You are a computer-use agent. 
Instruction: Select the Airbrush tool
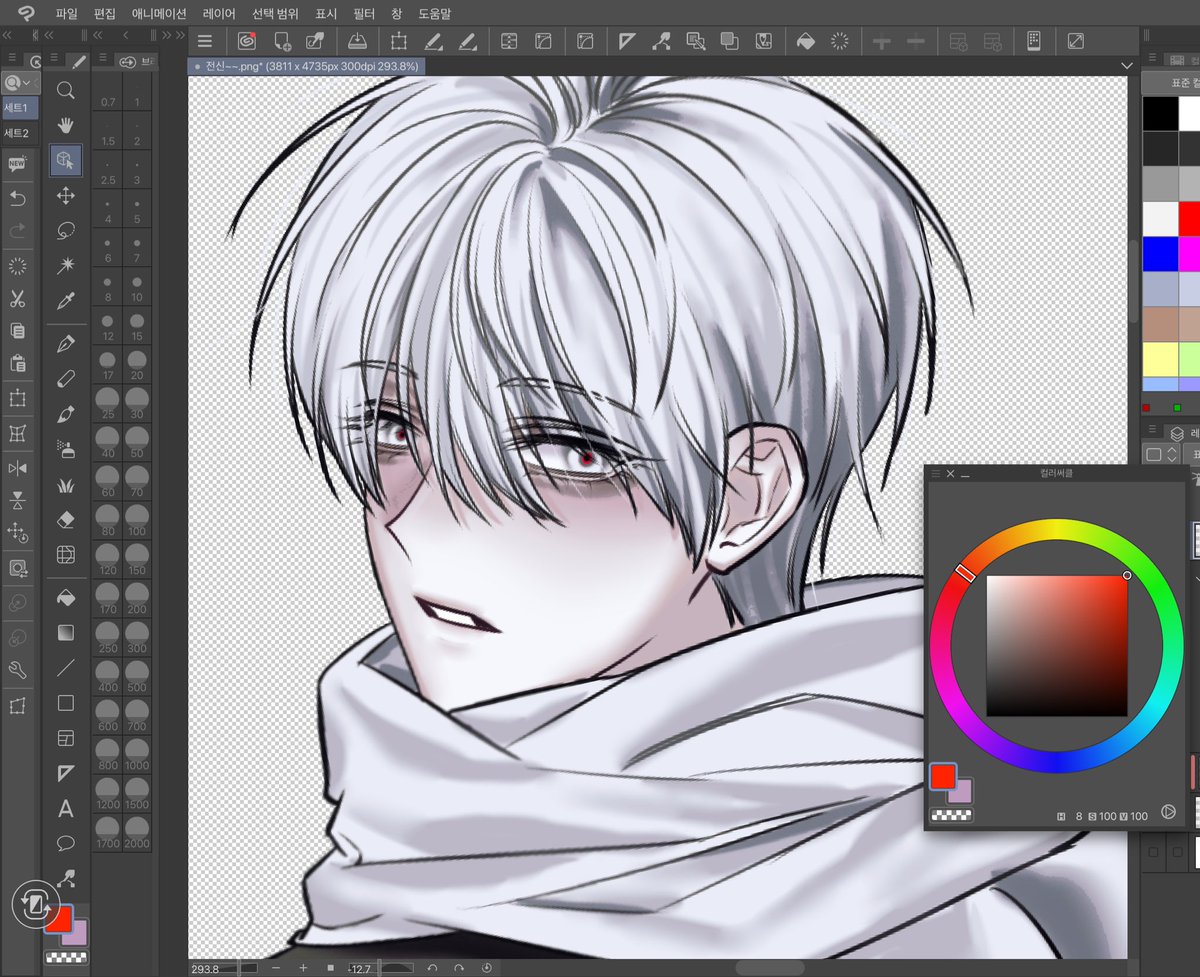pyautogui.click(x=66, y=449)
